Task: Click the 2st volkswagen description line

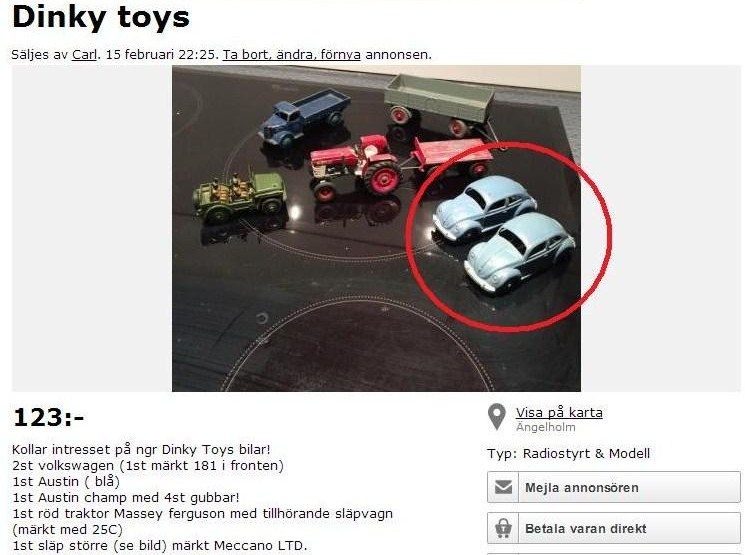Action: 148,465
